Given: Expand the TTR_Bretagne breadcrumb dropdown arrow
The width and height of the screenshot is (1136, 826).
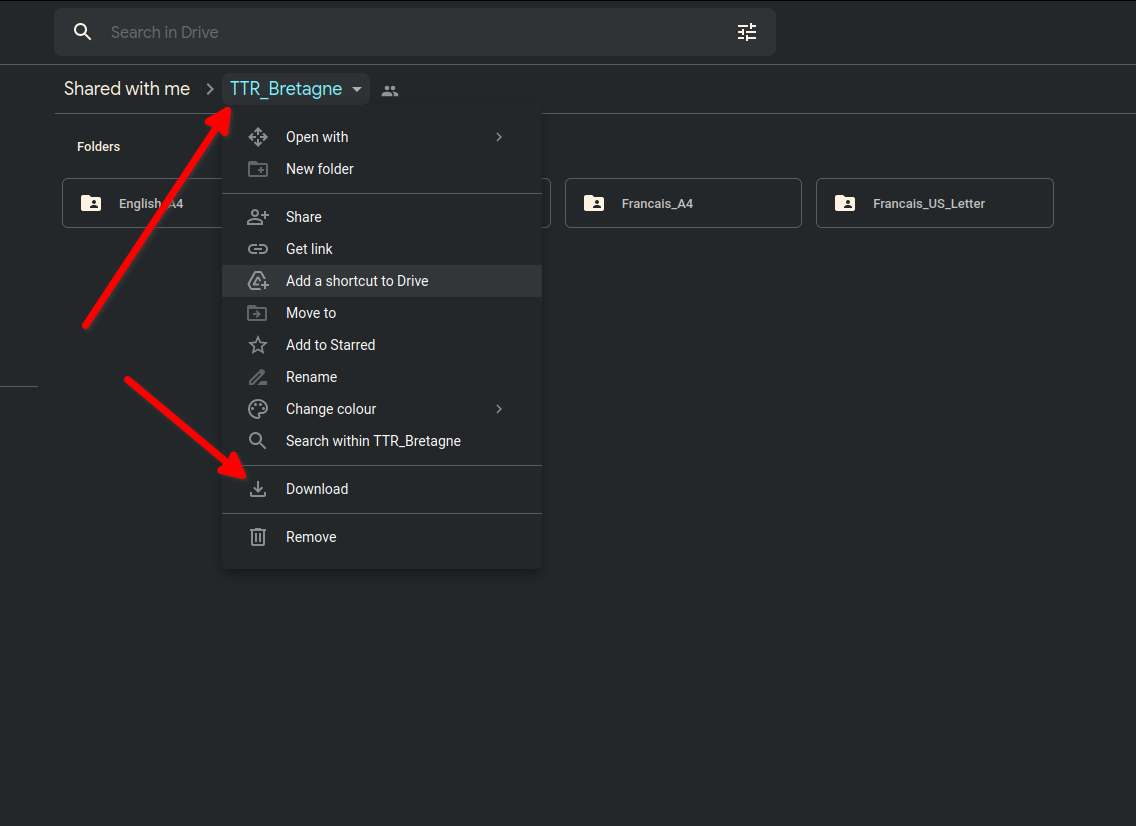Looking at the screenshot, I should point(357,89).
